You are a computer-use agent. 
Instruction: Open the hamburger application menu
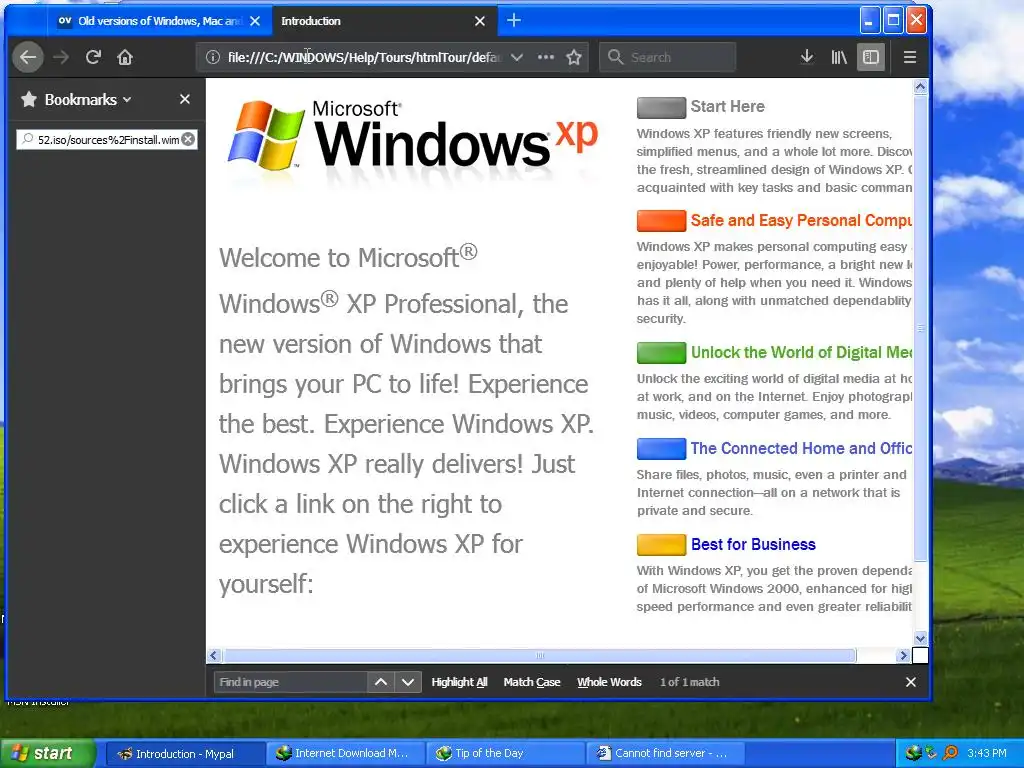point(910,57)
